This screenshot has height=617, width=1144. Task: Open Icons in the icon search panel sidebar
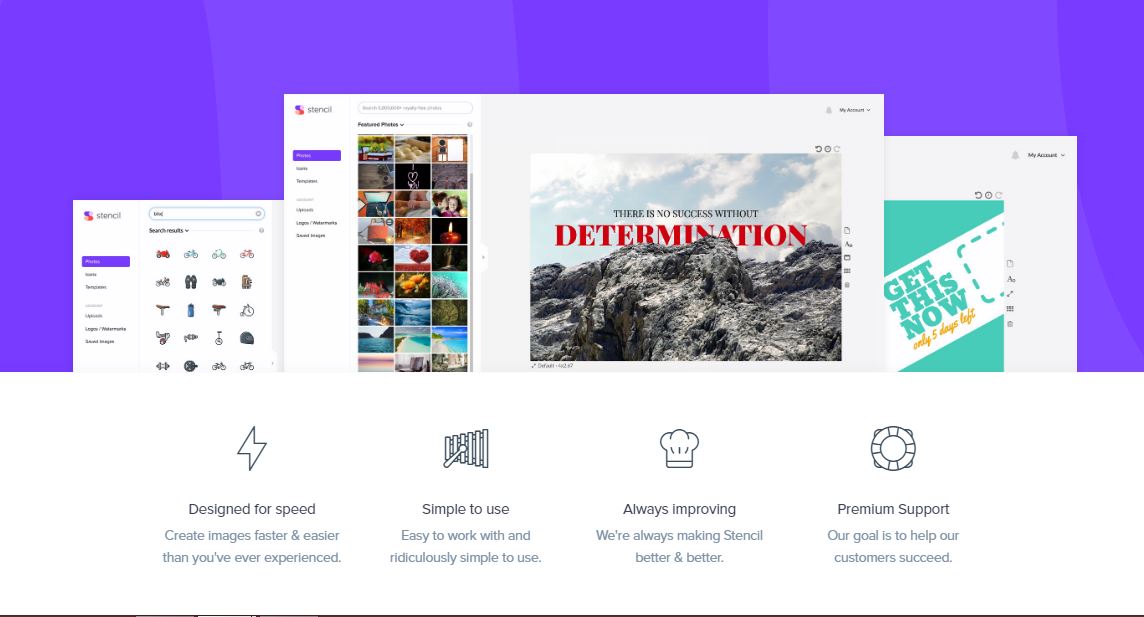click(x=91, y=275)
